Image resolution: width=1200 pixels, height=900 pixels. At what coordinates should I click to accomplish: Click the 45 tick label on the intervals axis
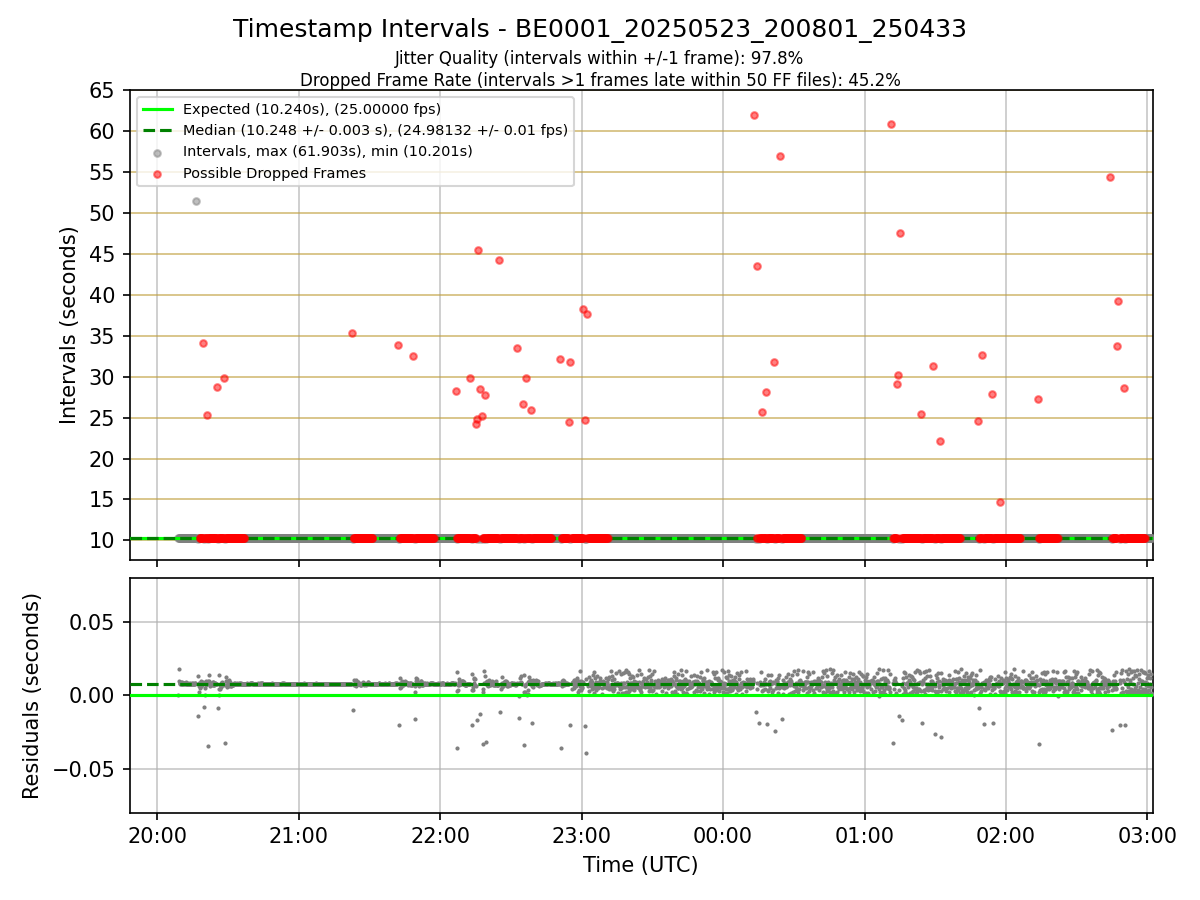coord(103,255)
